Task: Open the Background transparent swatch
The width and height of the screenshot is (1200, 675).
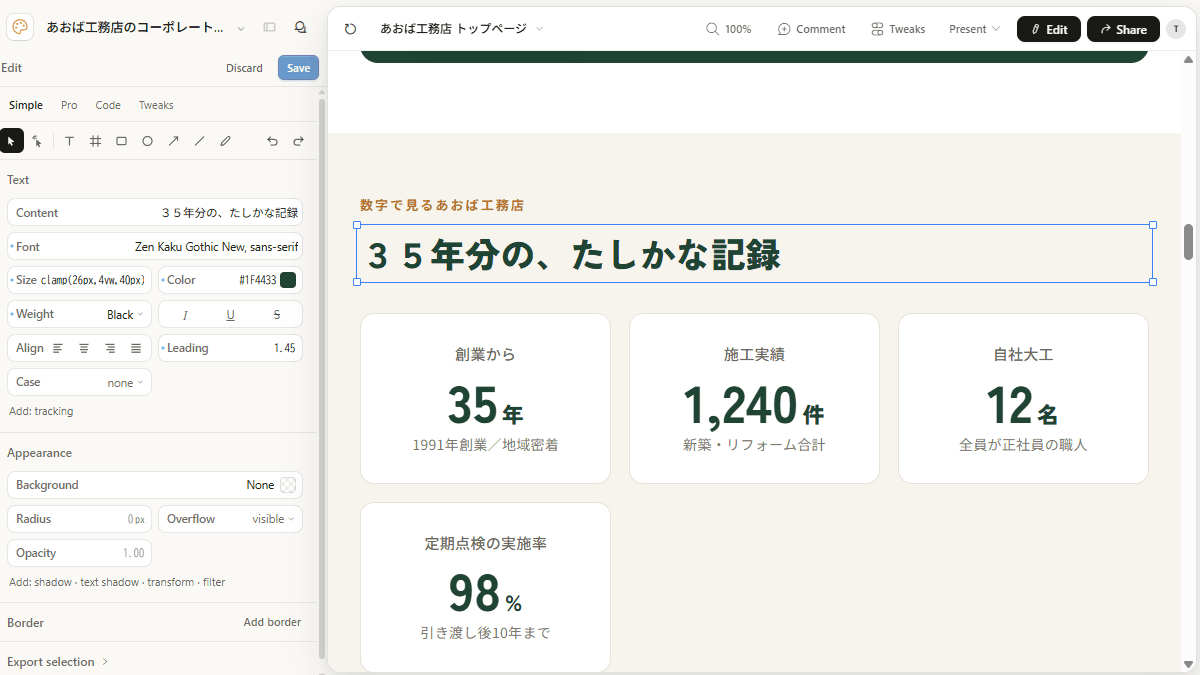Action: 288,485
